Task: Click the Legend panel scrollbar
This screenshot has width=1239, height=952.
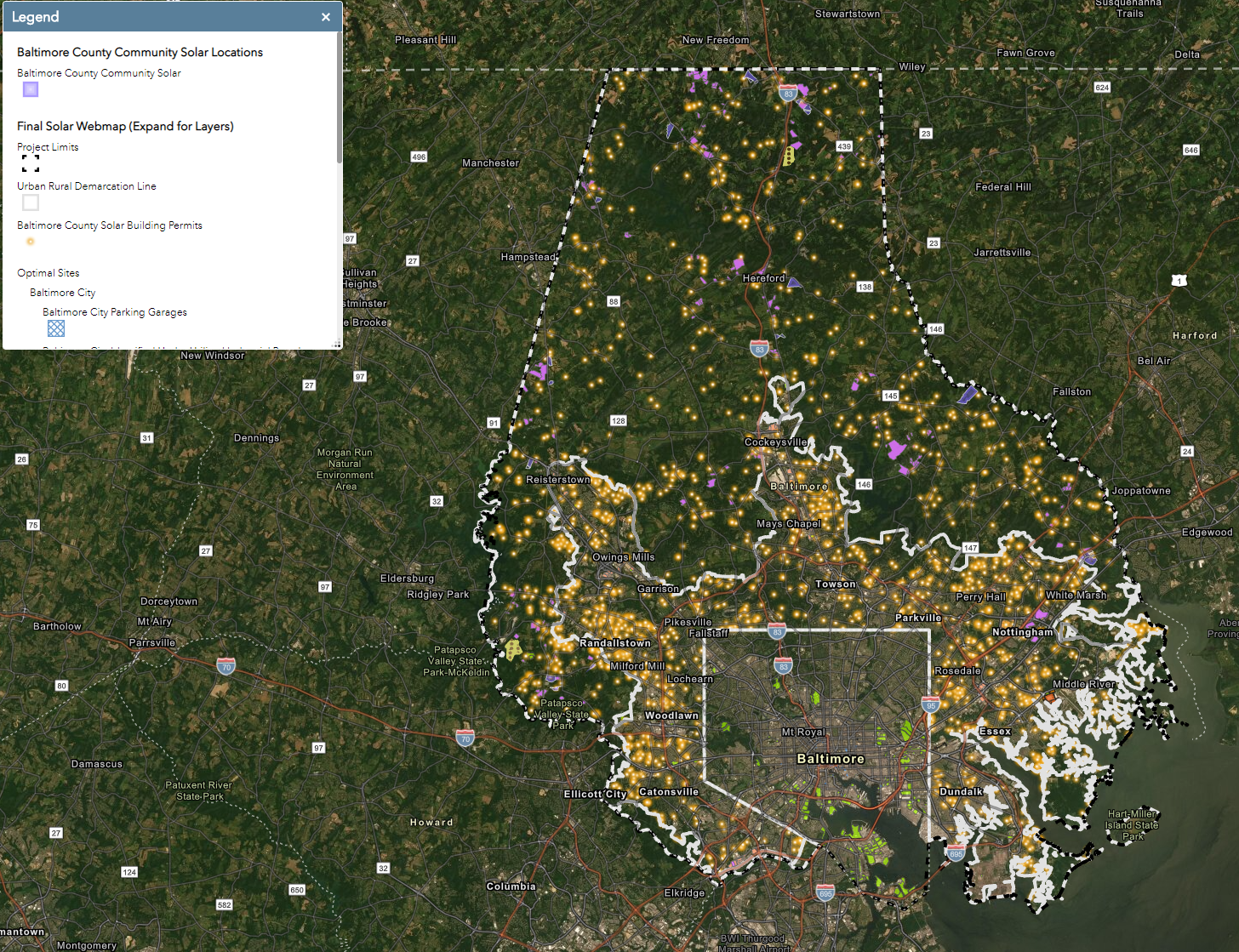Action: coord(340,98)
